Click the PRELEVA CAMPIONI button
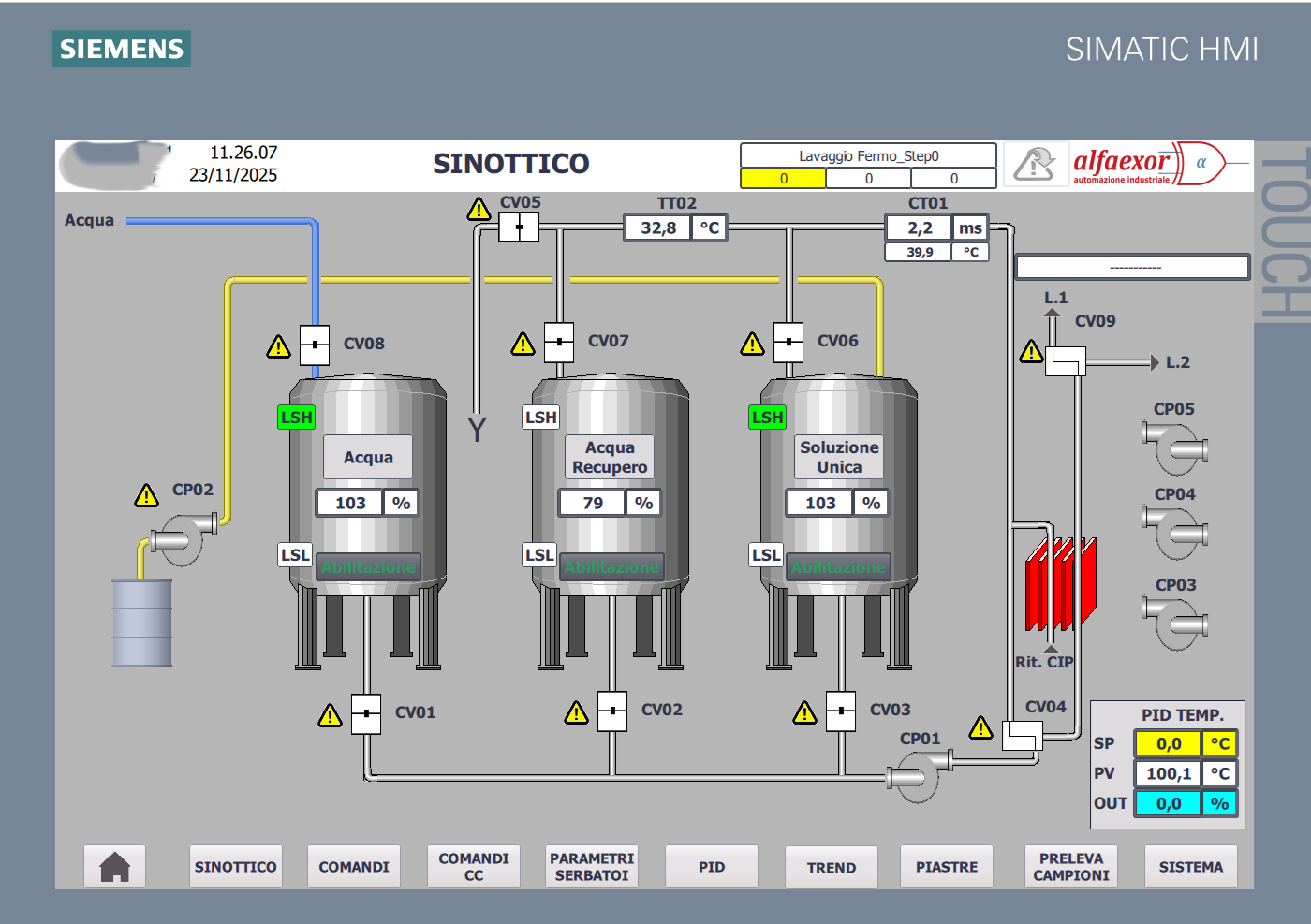 tap(1071, 866)
